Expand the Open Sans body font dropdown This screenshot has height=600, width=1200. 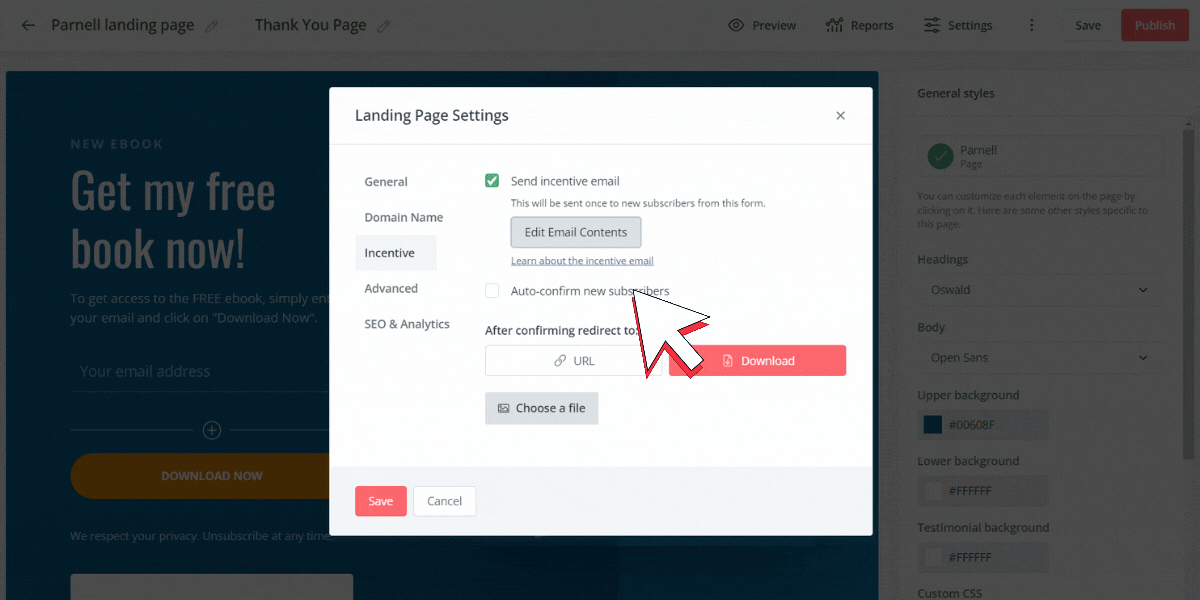[x=1040, y=358]
